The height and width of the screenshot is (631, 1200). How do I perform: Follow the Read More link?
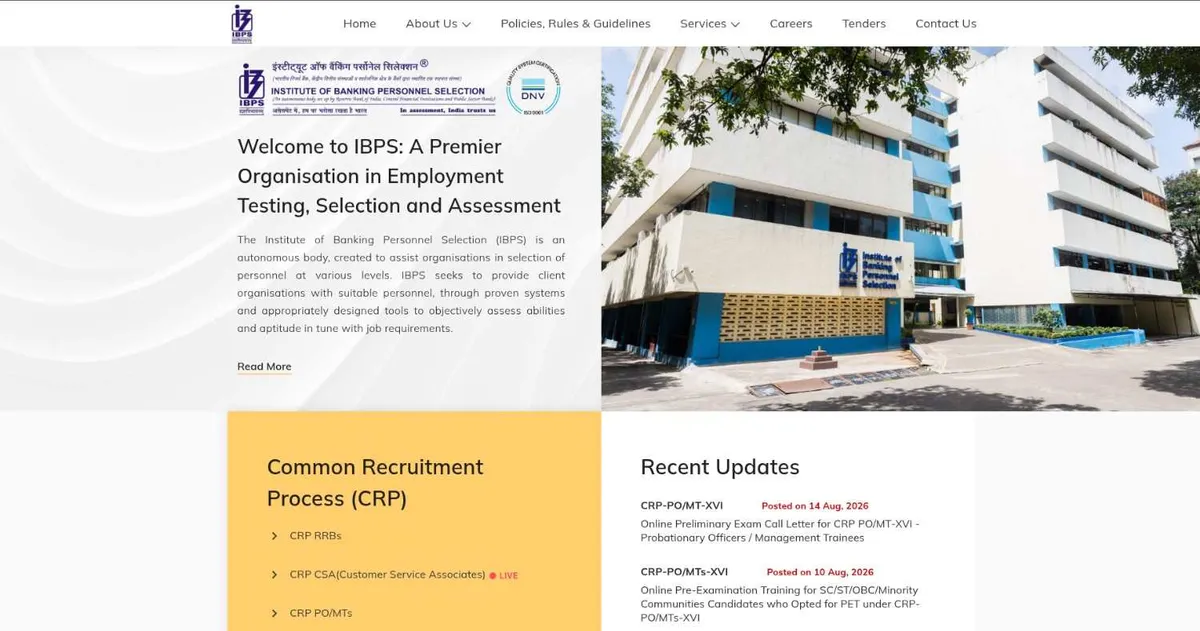click(264, 366)
